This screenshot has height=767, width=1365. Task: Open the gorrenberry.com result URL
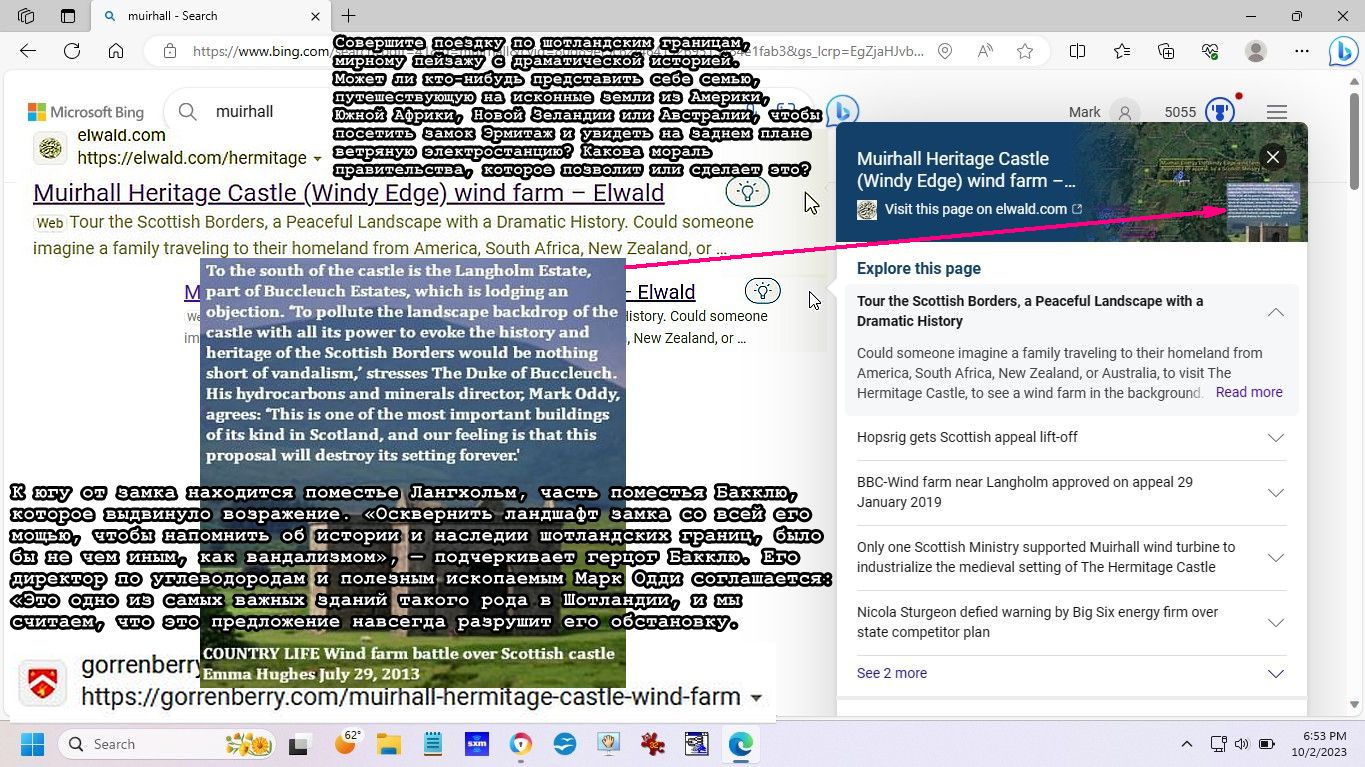click(x=411, y=696)
